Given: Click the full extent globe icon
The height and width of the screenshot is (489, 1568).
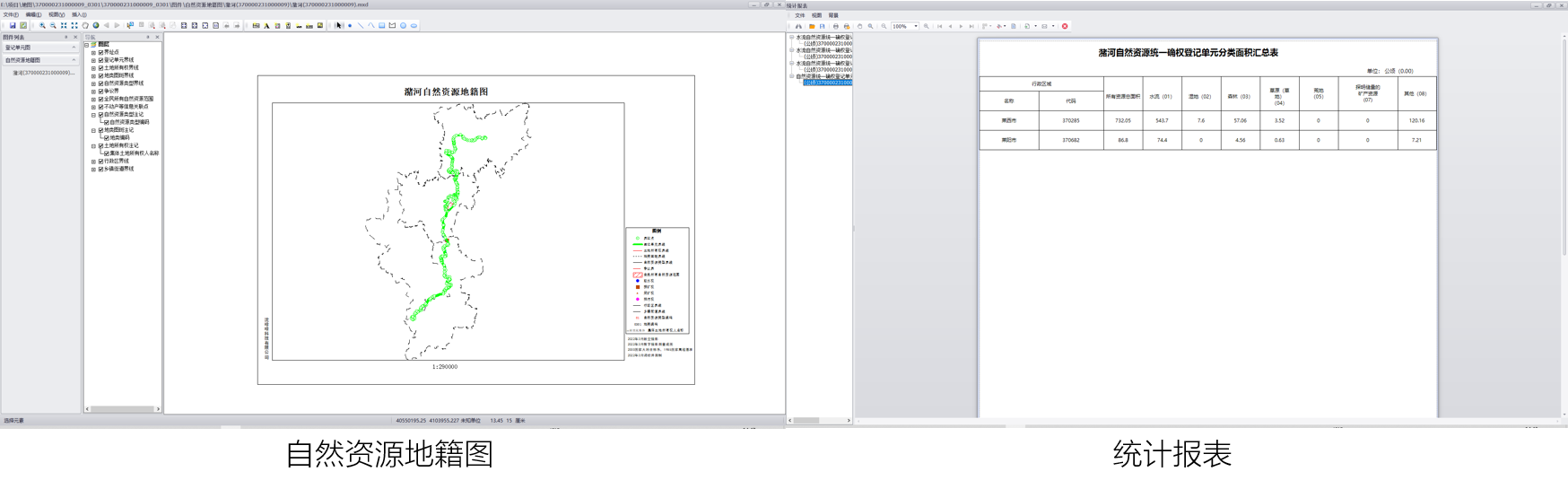Looking at the screenshot, I should 96,26.
